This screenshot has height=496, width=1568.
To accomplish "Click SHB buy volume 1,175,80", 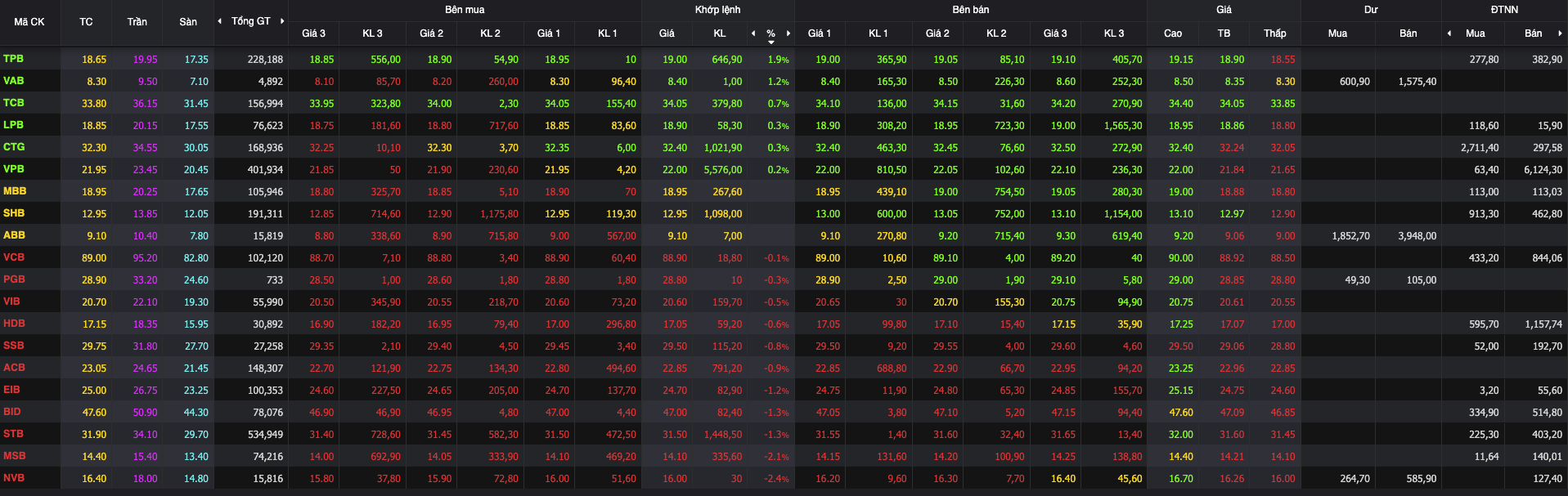I will [499, 214].
